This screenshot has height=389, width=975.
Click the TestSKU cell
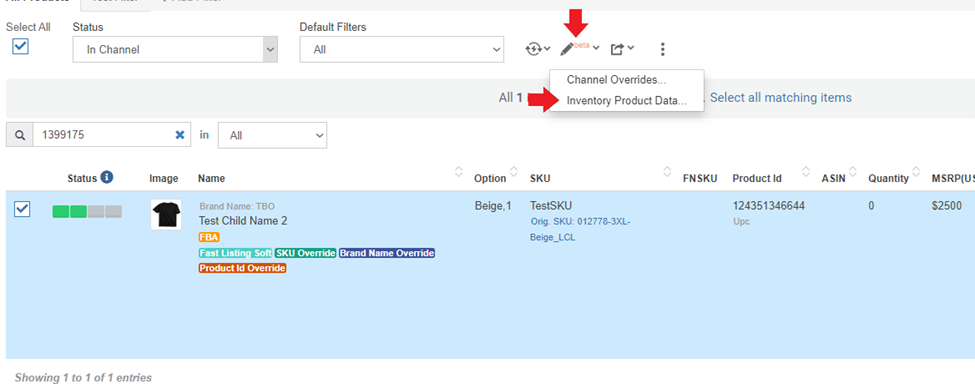(550, 206)
